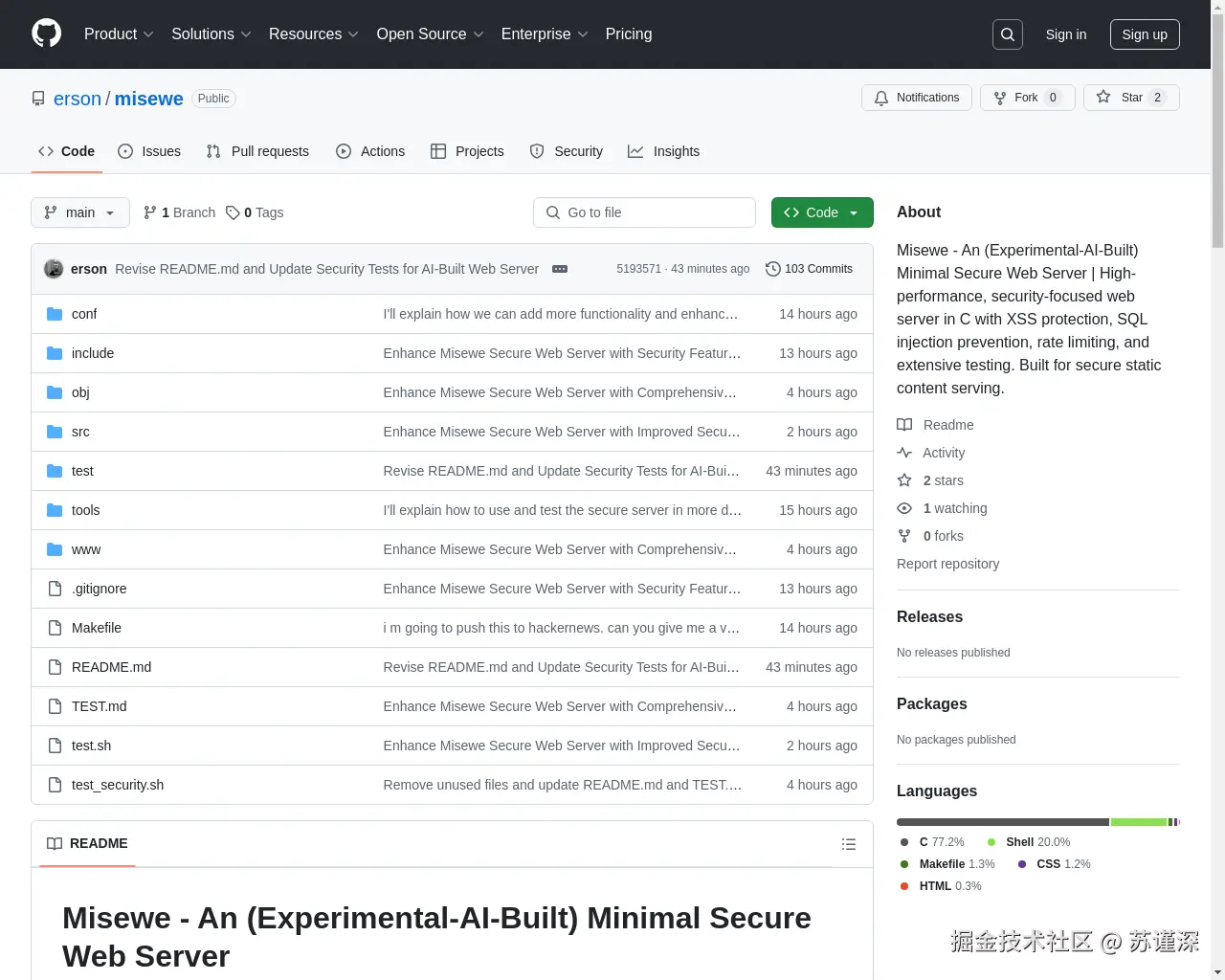Click the Readme book icon in sidebar
1225x980 pixels.
904,425
